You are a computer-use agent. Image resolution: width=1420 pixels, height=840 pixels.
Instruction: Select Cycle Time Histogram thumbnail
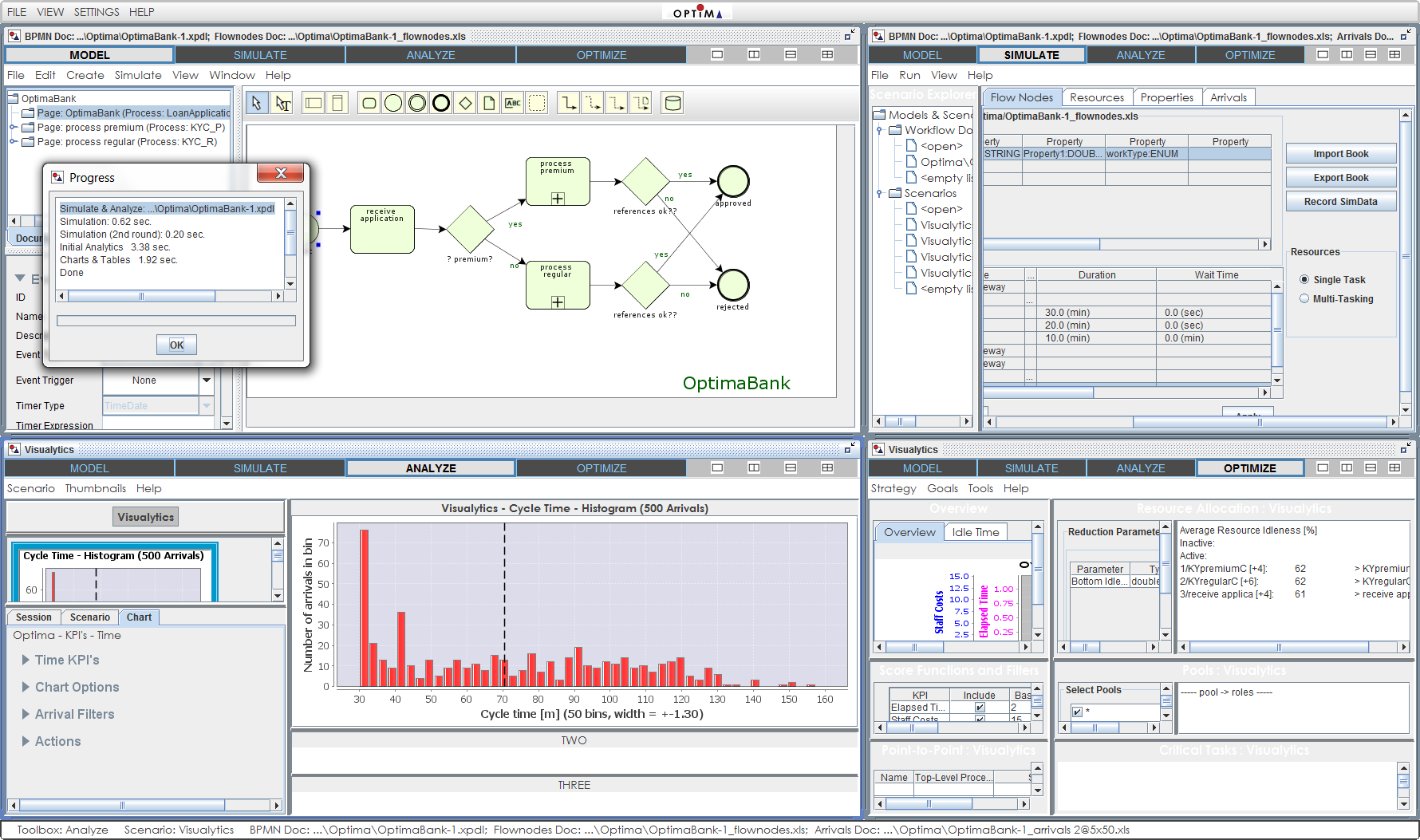pos(113,572)
